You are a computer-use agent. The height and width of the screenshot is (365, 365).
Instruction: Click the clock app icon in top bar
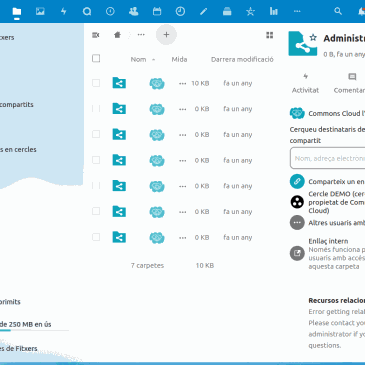coord(180,12)
